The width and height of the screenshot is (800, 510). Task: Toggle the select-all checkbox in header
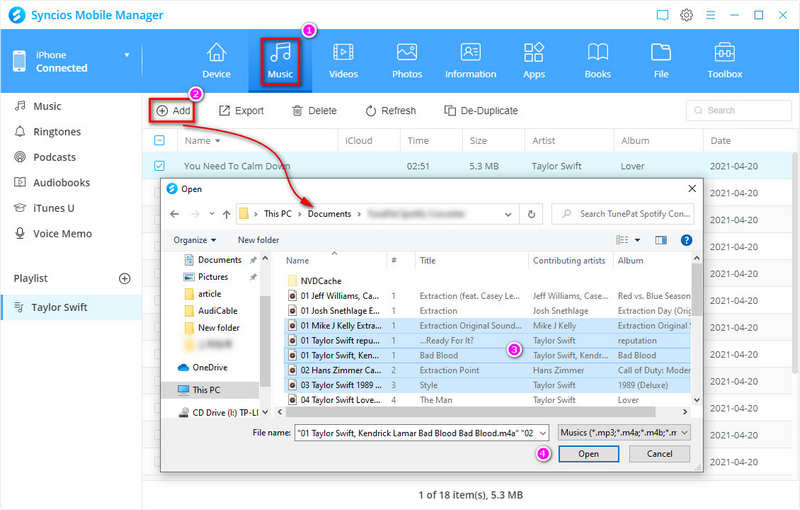[159, 140]
